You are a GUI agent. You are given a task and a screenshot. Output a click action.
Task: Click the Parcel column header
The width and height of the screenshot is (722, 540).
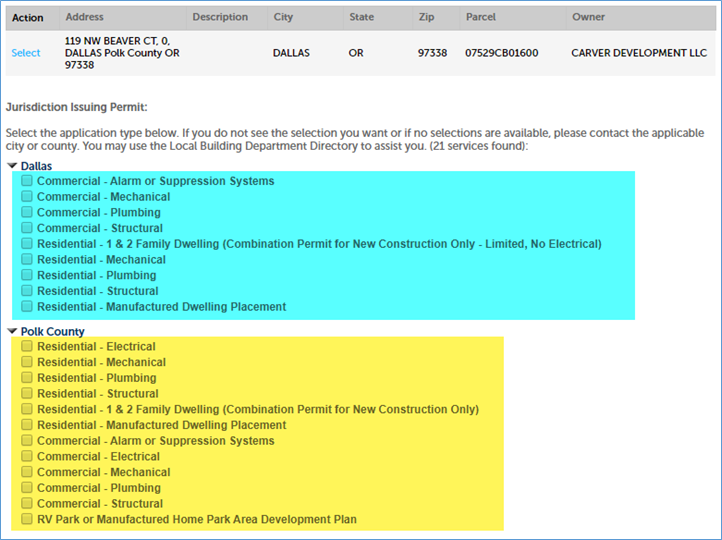pos(482,17)
